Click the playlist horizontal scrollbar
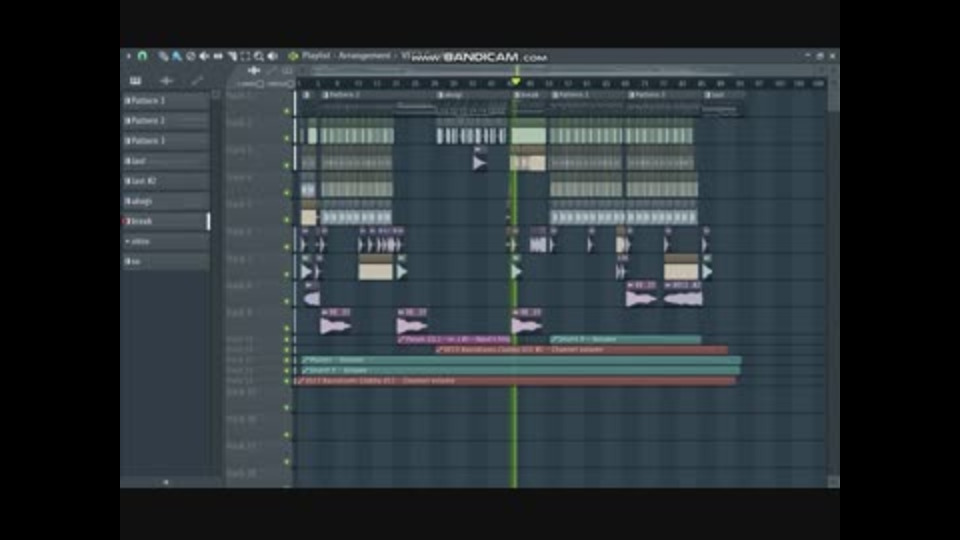960x540 pixels. pos(560,70)
